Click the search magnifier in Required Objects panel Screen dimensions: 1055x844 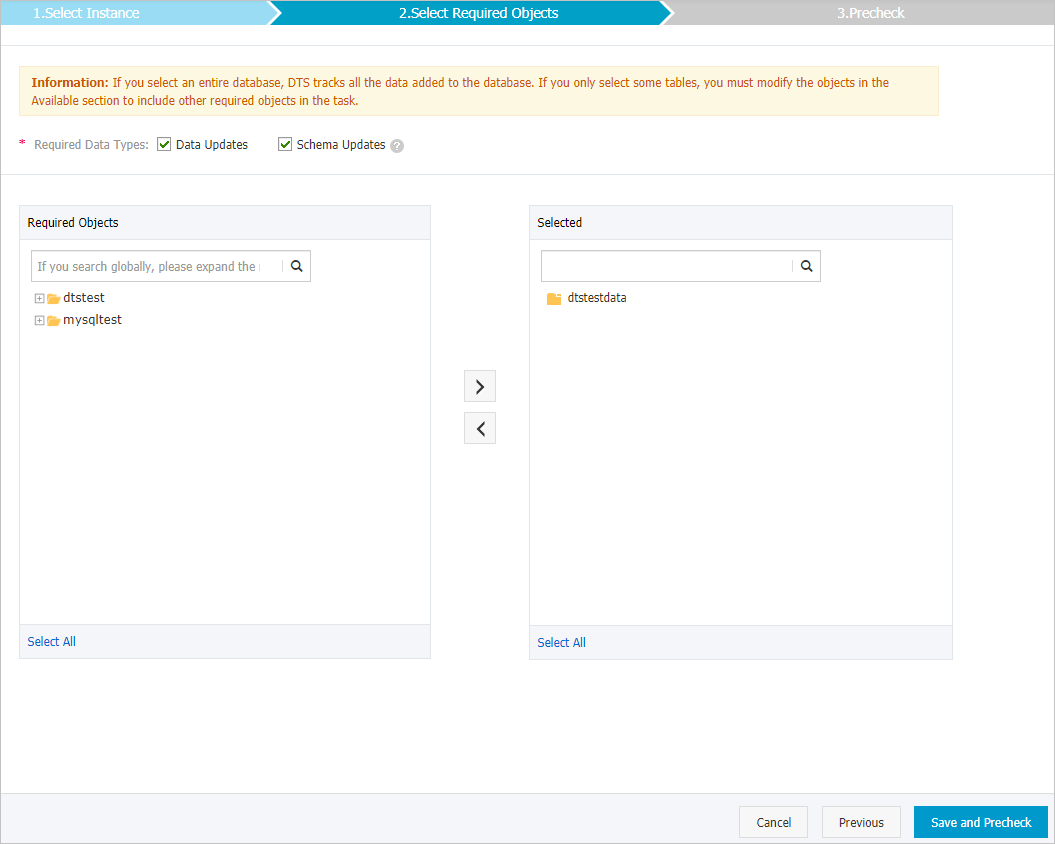tap(296, 266)
